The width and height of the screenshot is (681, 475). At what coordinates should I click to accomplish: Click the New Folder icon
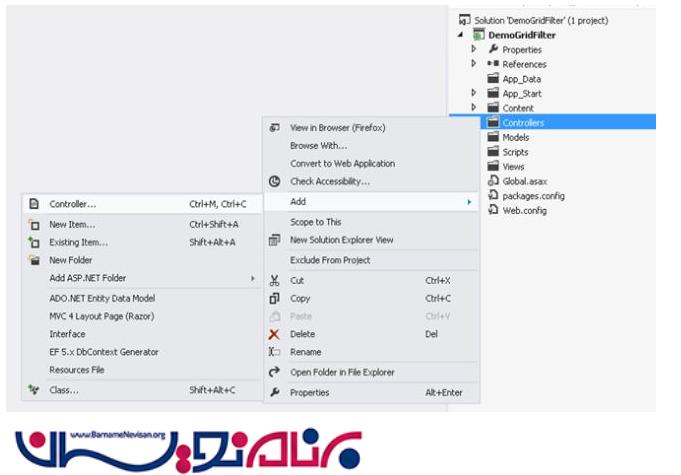pos(34,260)
